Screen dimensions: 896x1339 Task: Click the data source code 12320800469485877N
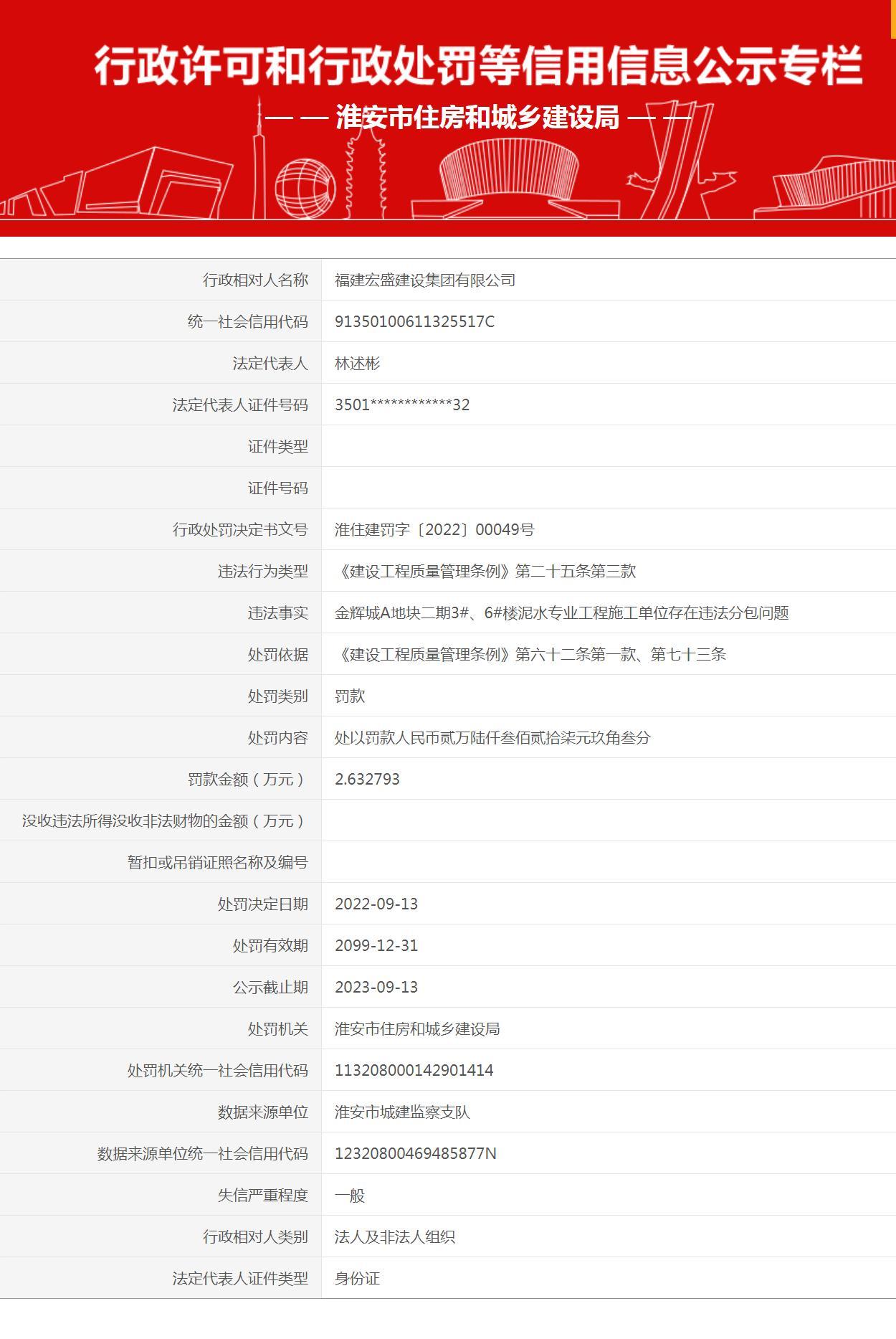416,1153
